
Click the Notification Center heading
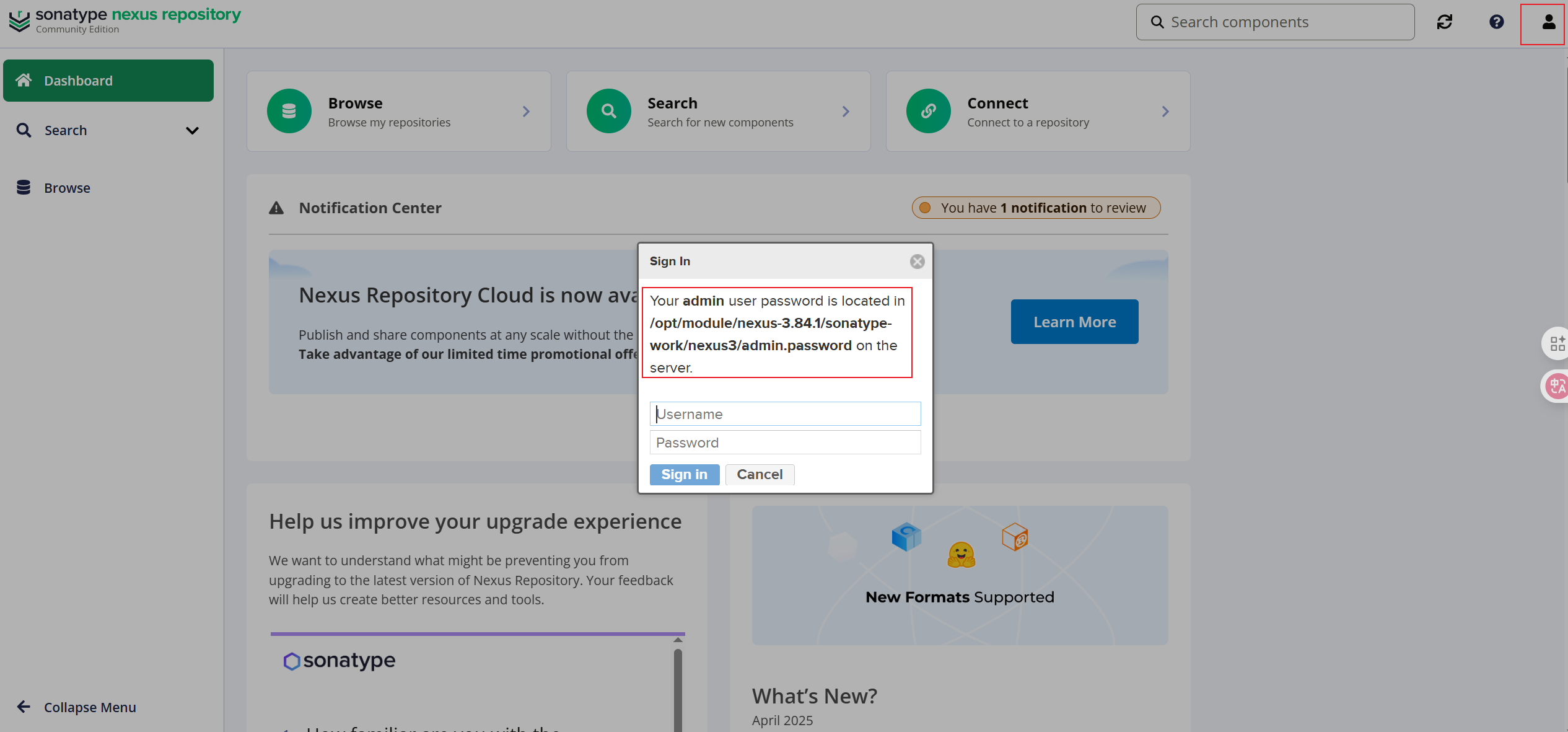pyautogui.click(x=370, y=208)
